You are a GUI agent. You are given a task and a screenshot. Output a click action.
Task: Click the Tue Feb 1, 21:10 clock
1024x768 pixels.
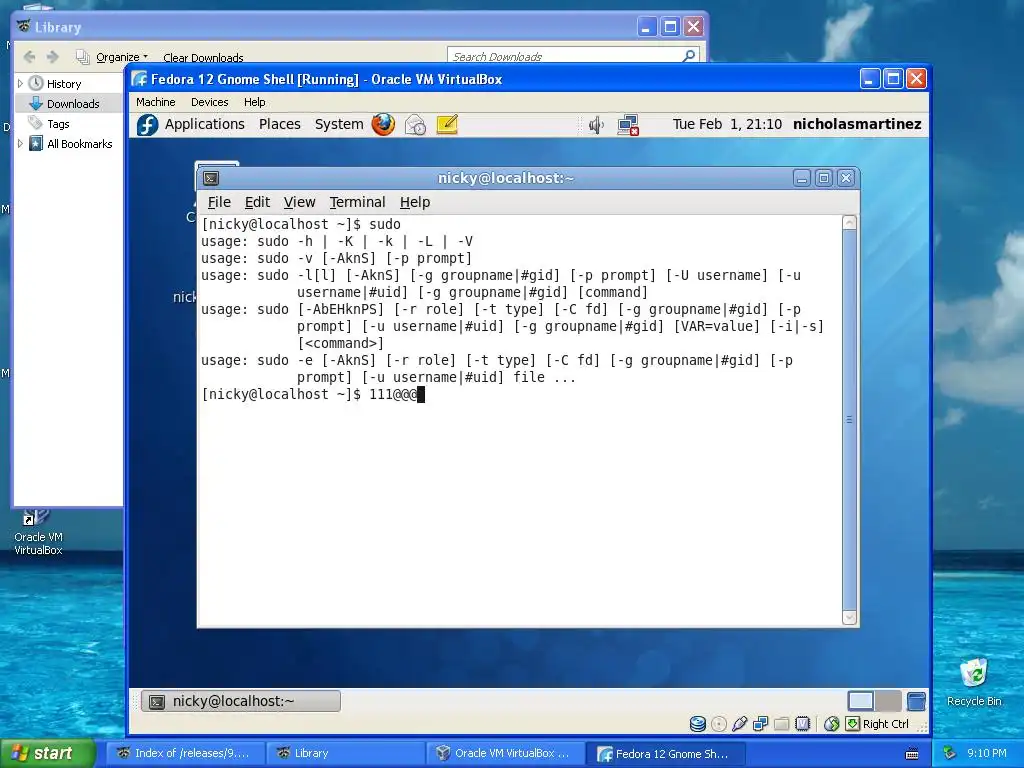coord(727,124)
